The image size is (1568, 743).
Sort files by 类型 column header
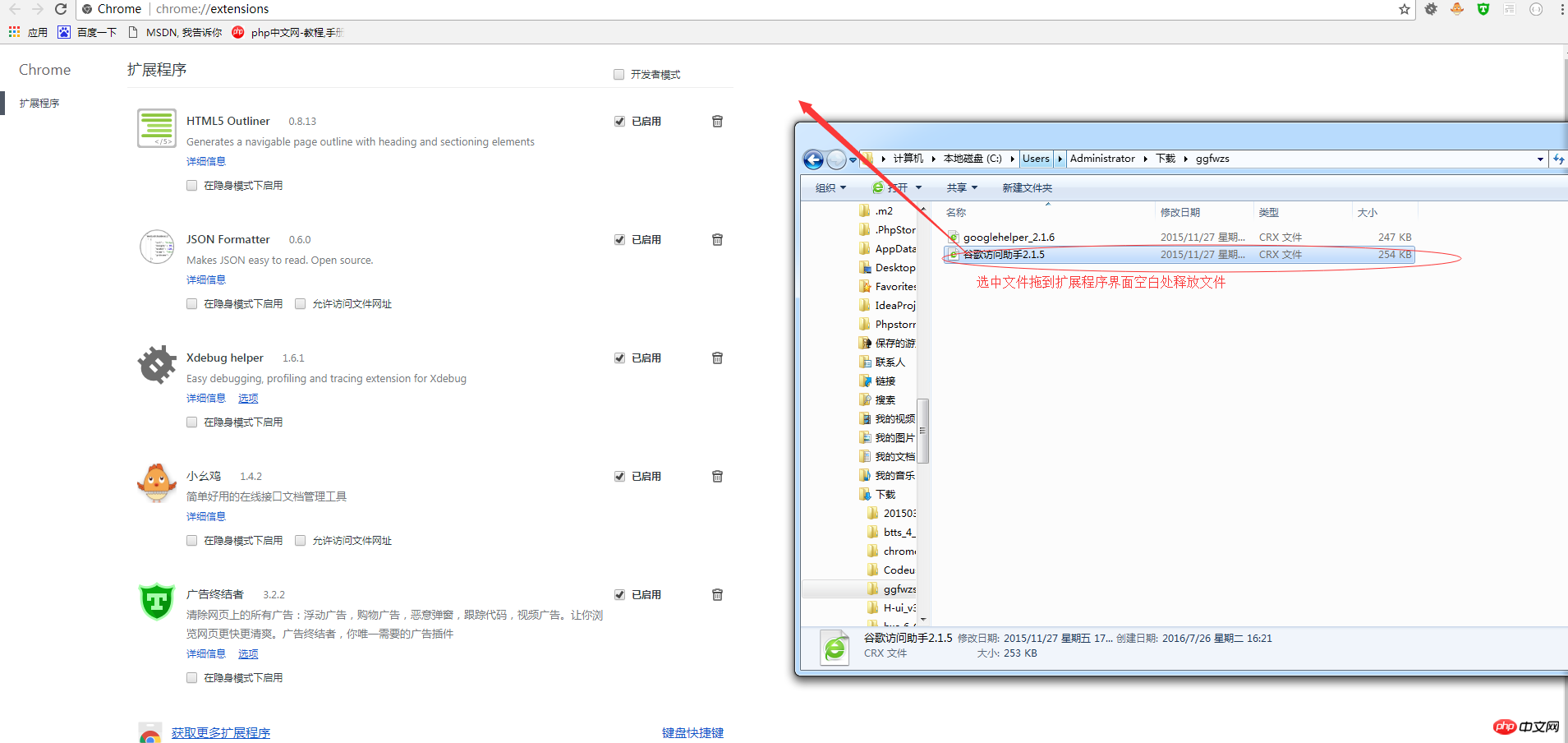click(x=1269, y=213)
